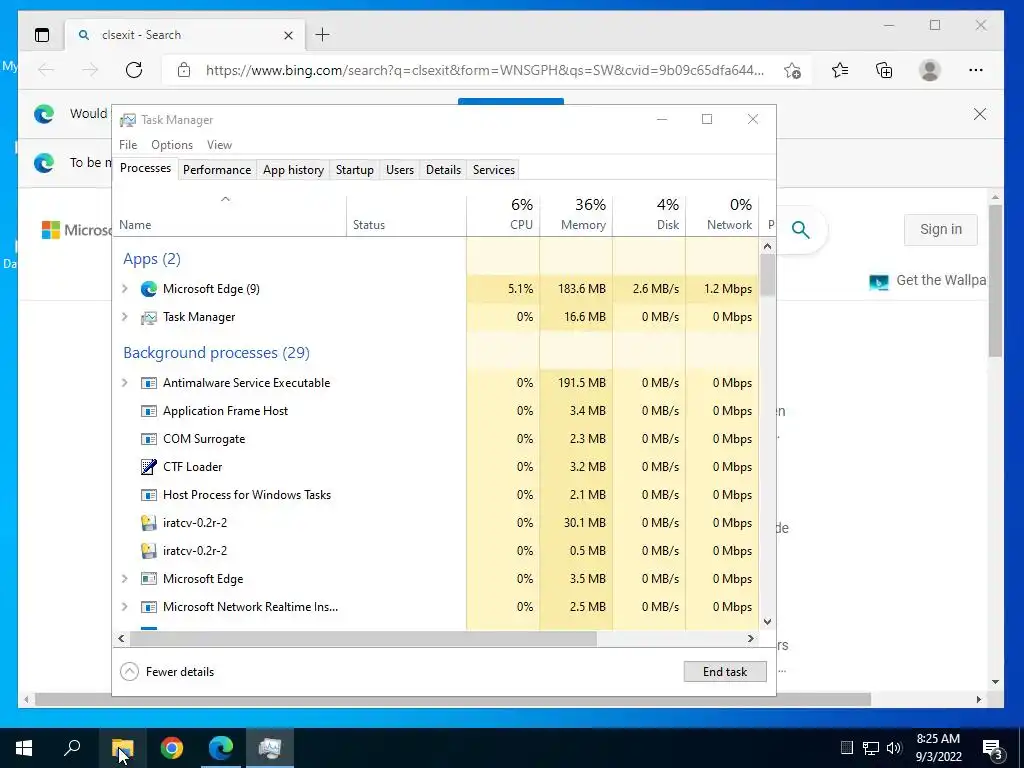Sort by the Name column header
1024x768 pixels.
point(230,216)
